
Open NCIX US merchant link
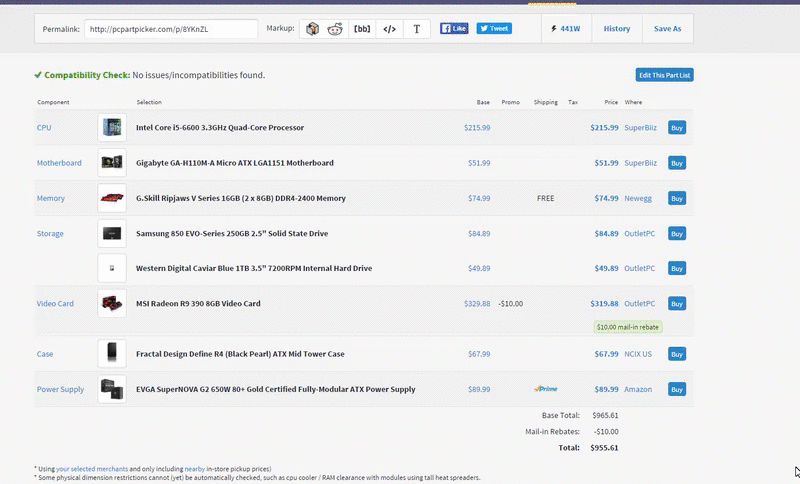pyautogui.click(x=638, y=354)
